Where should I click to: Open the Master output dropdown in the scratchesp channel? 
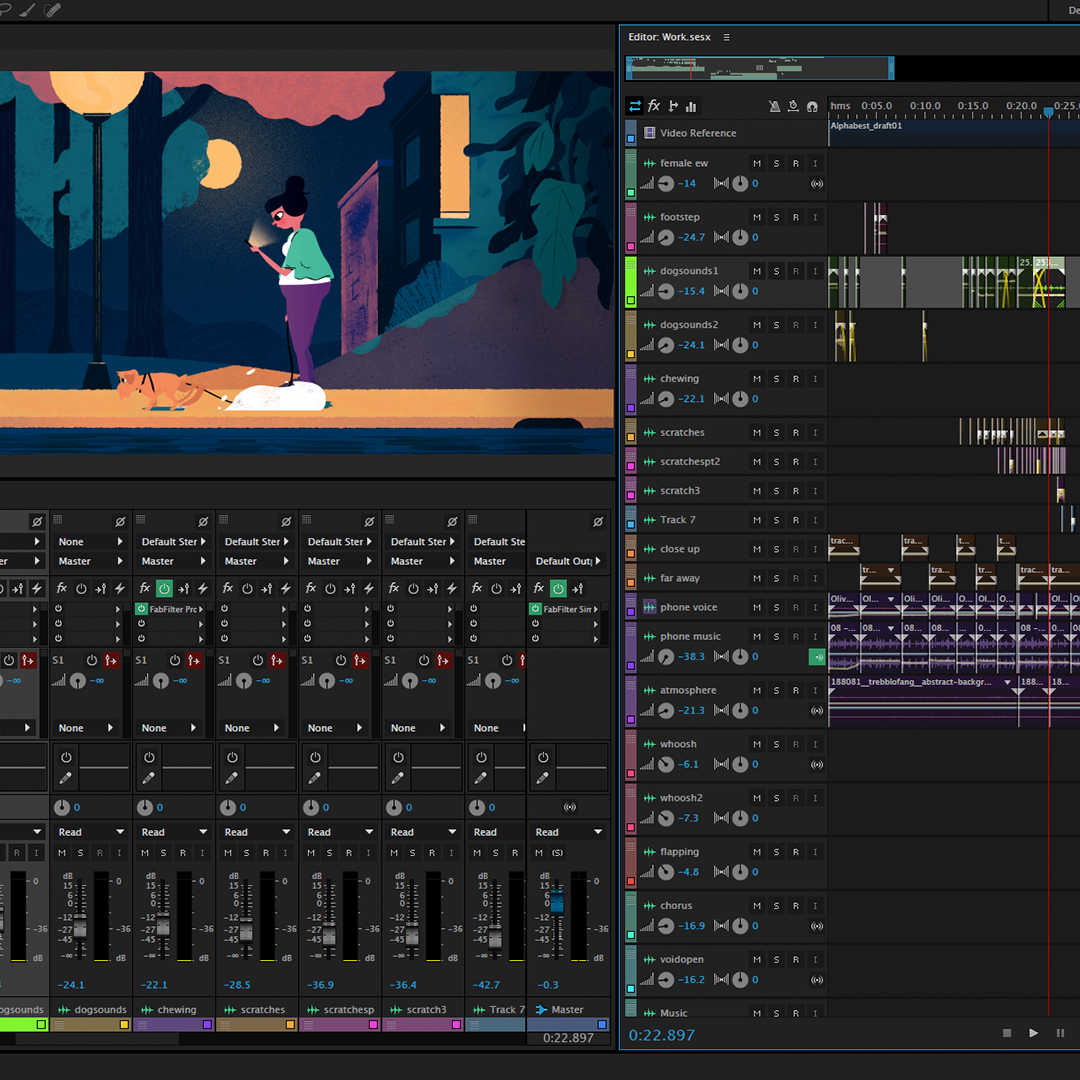click(339, 561)
